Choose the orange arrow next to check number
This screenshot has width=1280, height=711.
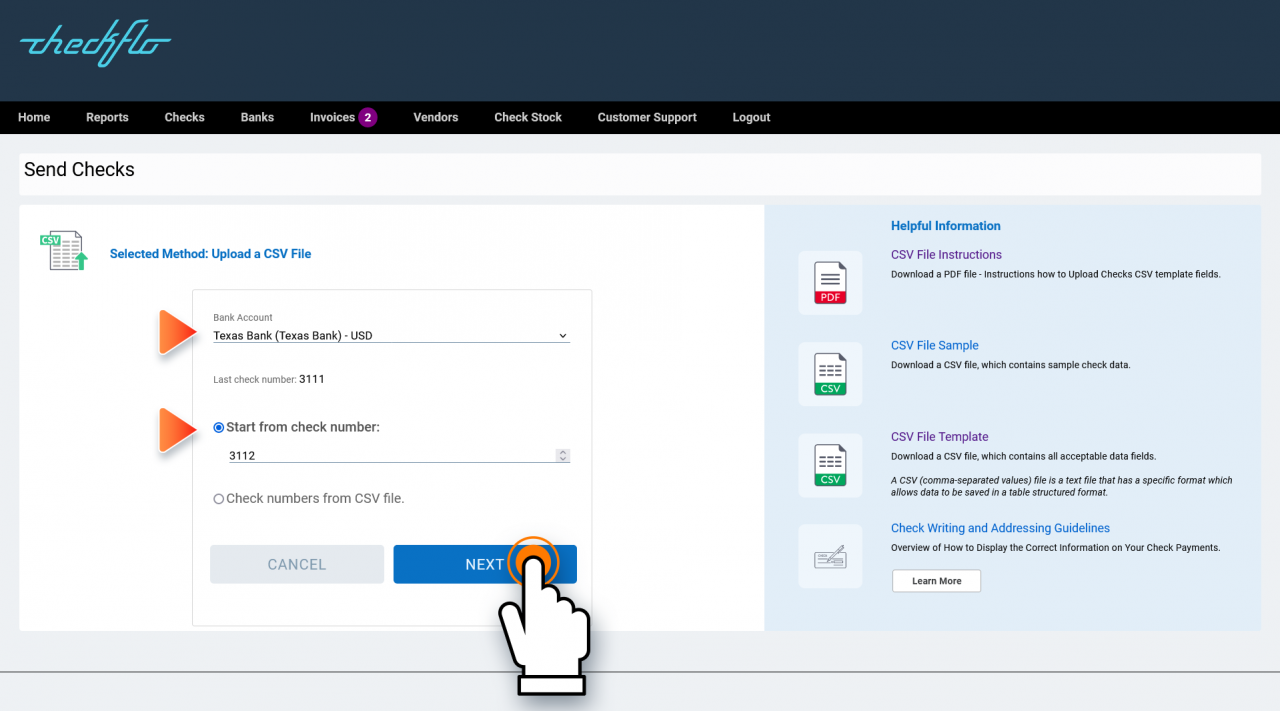coord(176,428)
